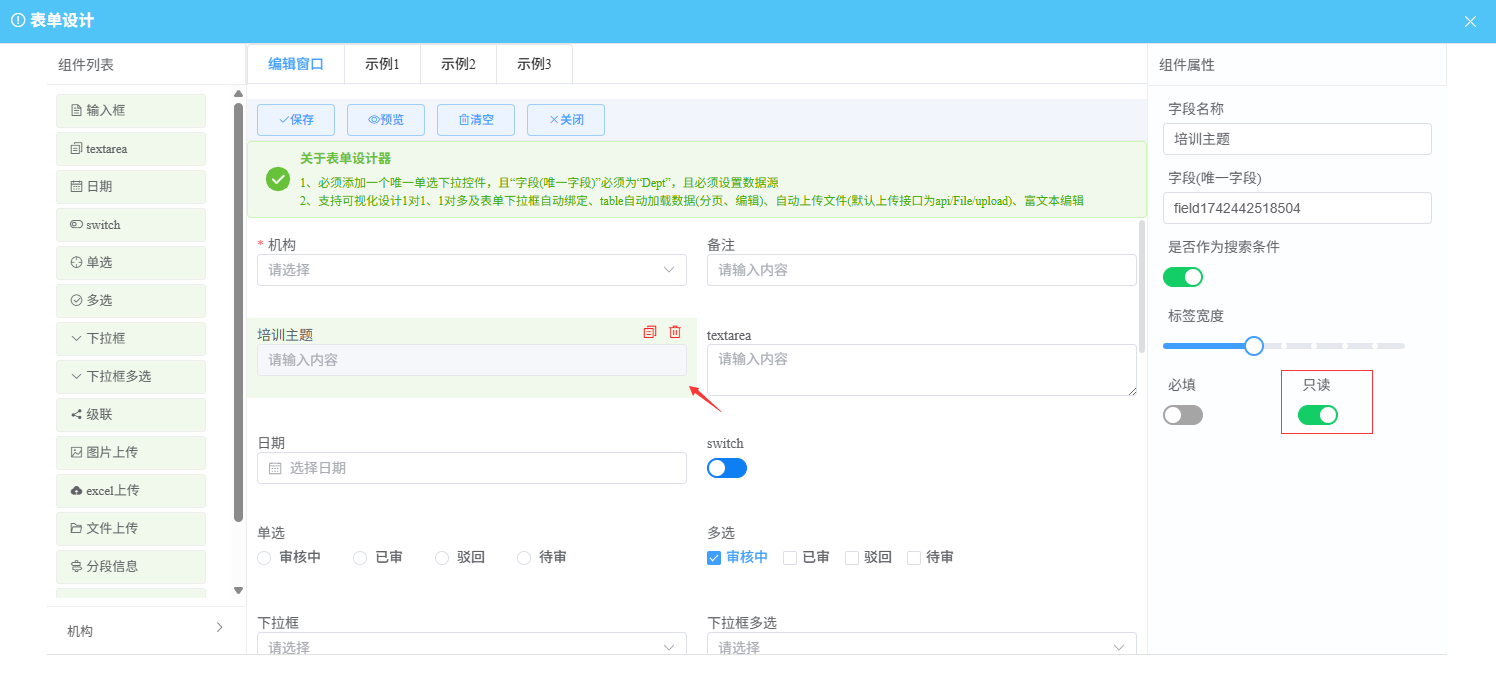Click the 字段(唯一字段) input field
Image resolution: width=1496 pixels, height=691 pixels.
tap(1297, 208)
